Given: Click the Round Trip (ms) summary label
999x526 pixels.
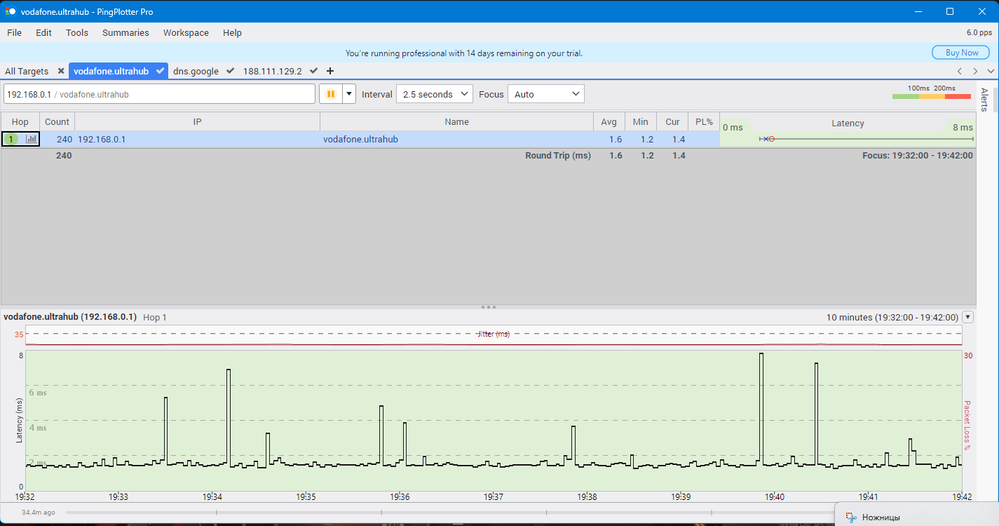Looking at the screenshot, I should [x=557, y=155].
